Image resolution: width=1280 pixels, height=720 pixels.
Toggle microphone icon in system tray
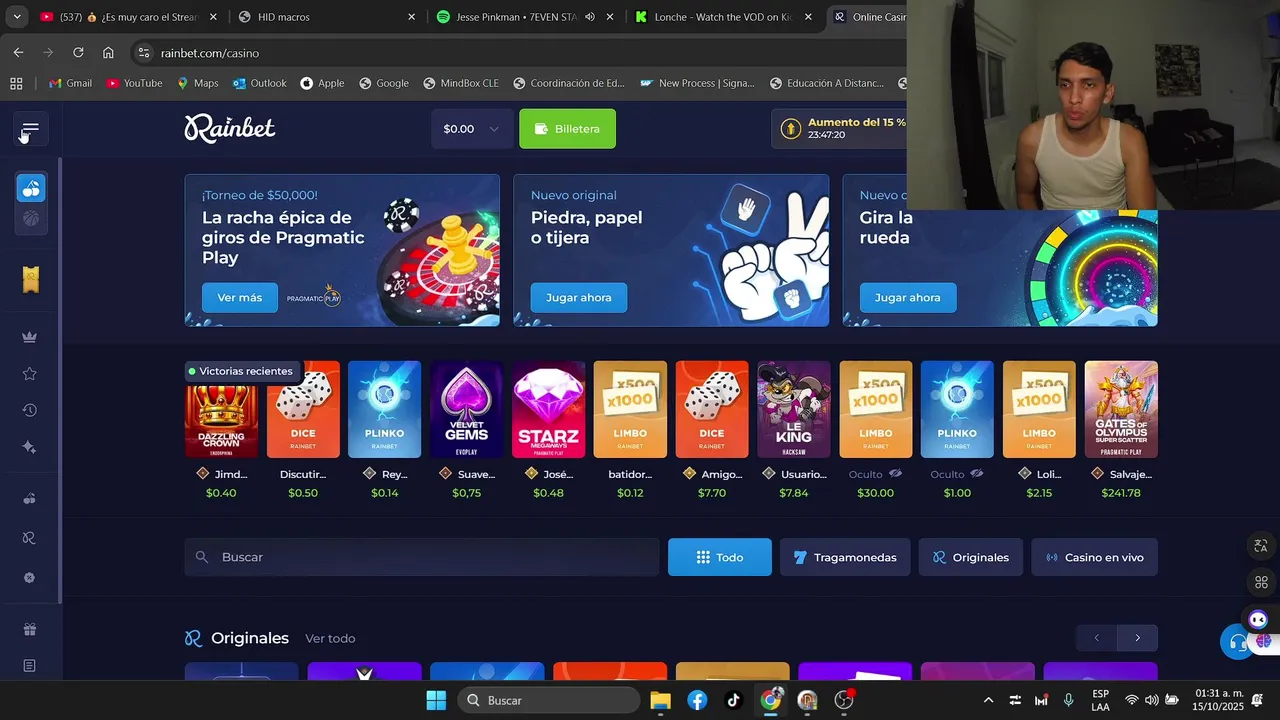1068,700
